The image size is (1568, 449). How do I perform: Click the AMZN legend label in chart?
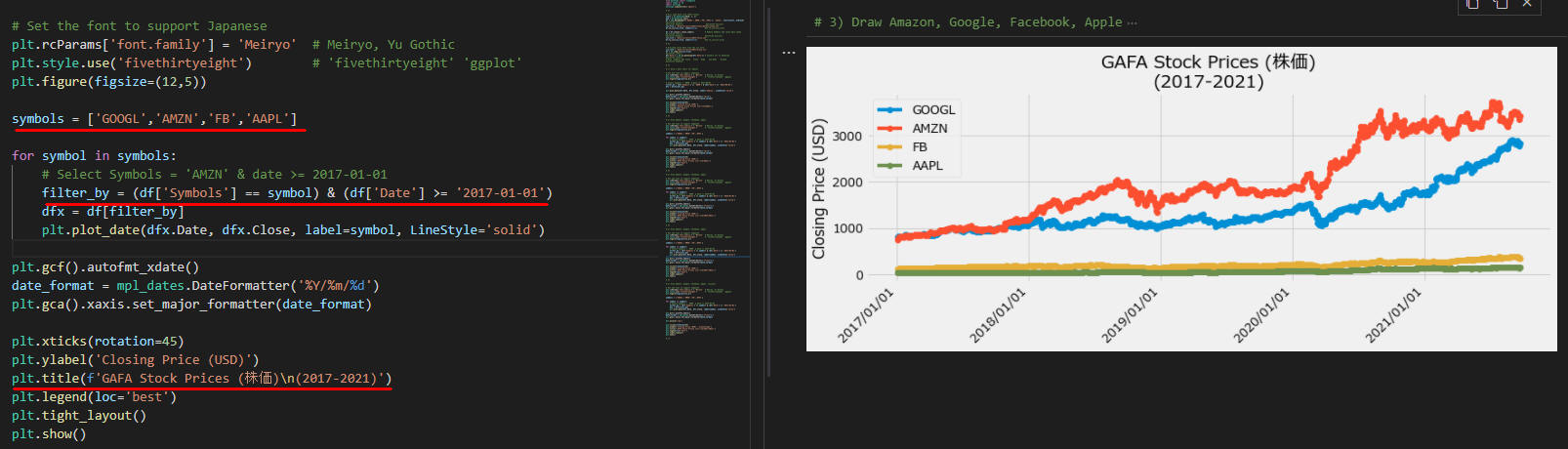[x=929, y=129]
